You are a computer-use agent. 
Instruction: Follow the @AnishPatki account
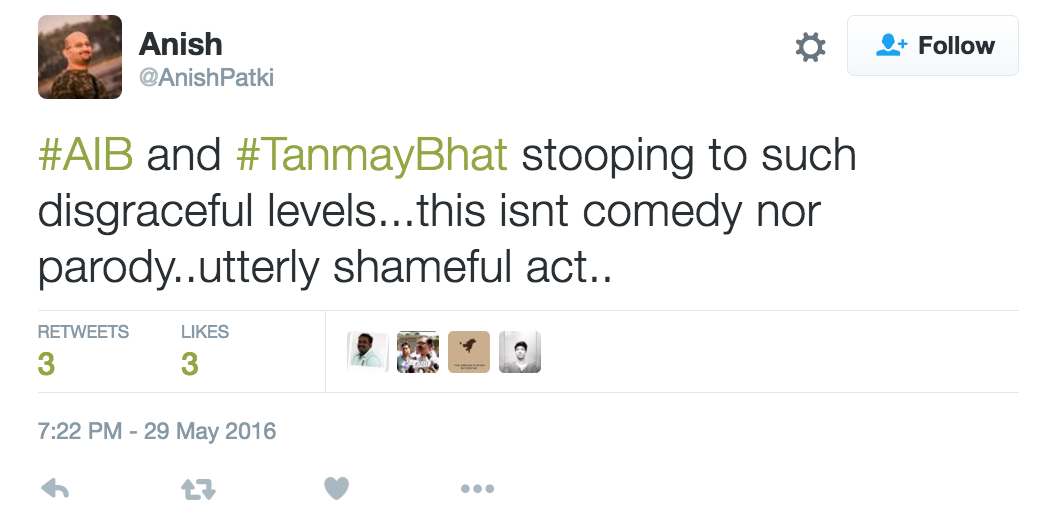[x=932, y=46]
